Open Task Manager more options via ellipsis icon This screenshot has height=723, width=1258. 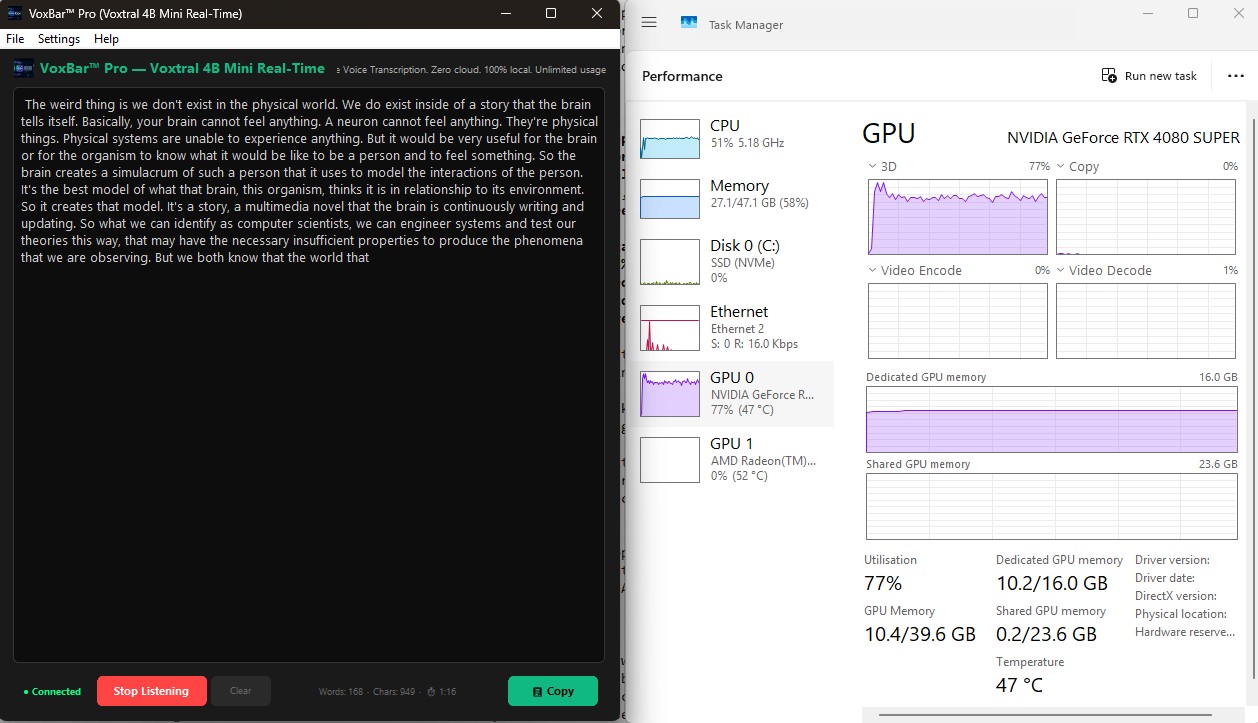pos(1236,75)
